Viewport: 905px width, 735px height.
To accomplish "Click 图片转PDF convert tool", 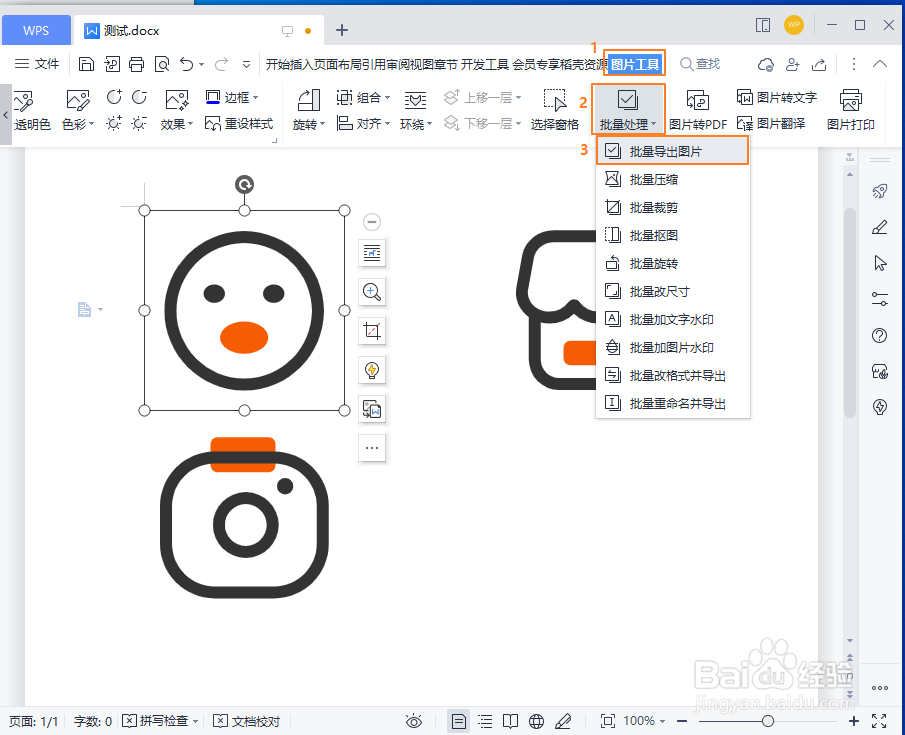I will [698, 110].
